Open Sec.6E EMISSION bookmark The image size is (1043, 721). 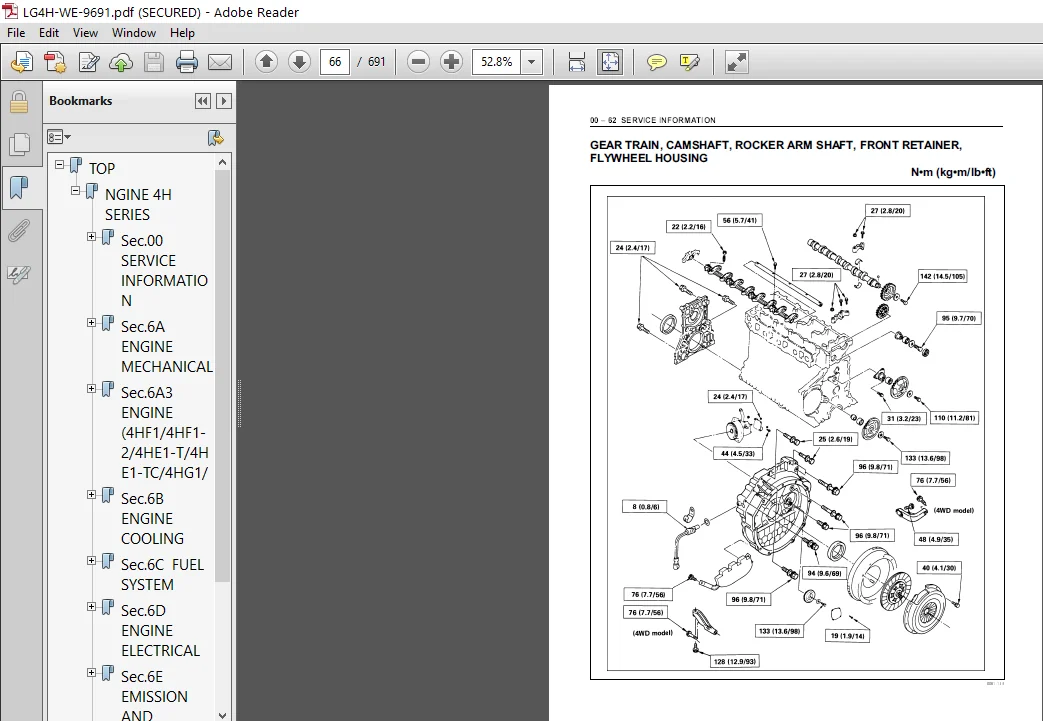pyautogui.click(x=154, y=696)
